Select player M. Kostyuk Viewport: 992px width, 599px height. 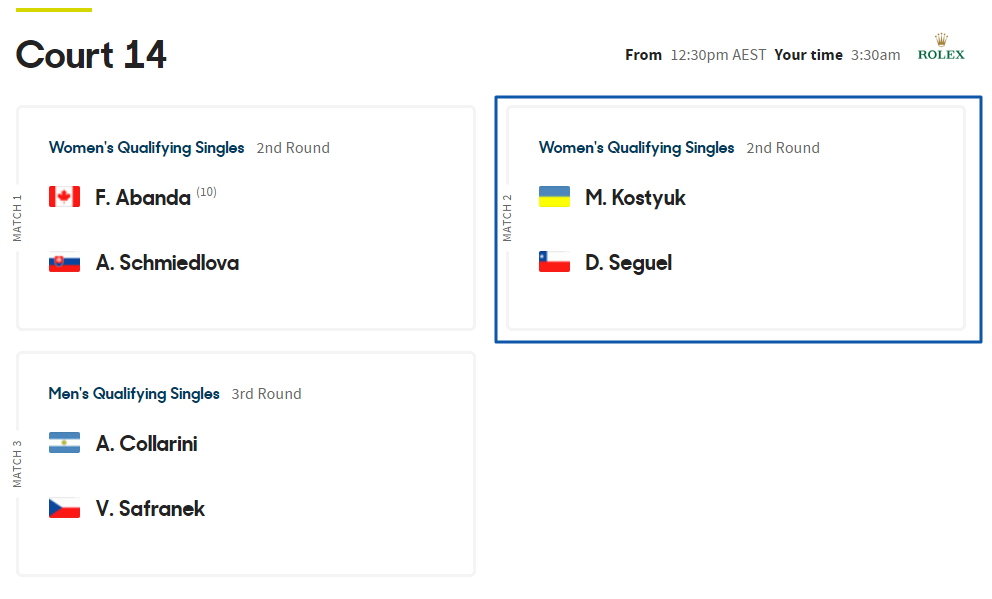click(x=635, y=198)
